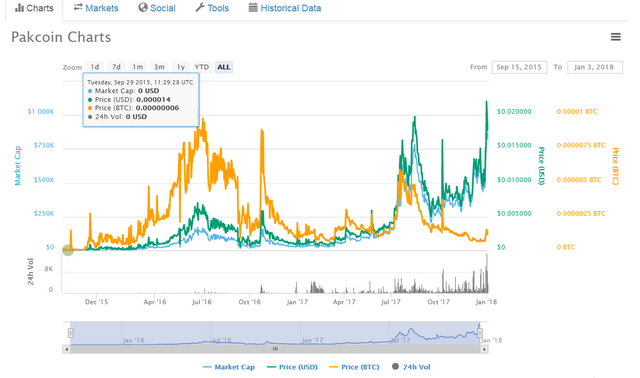Image resolution: width=640 pixels, height=378 pixels.
Task: Set zoom range to 1m
Action: (x=138, y=67)
